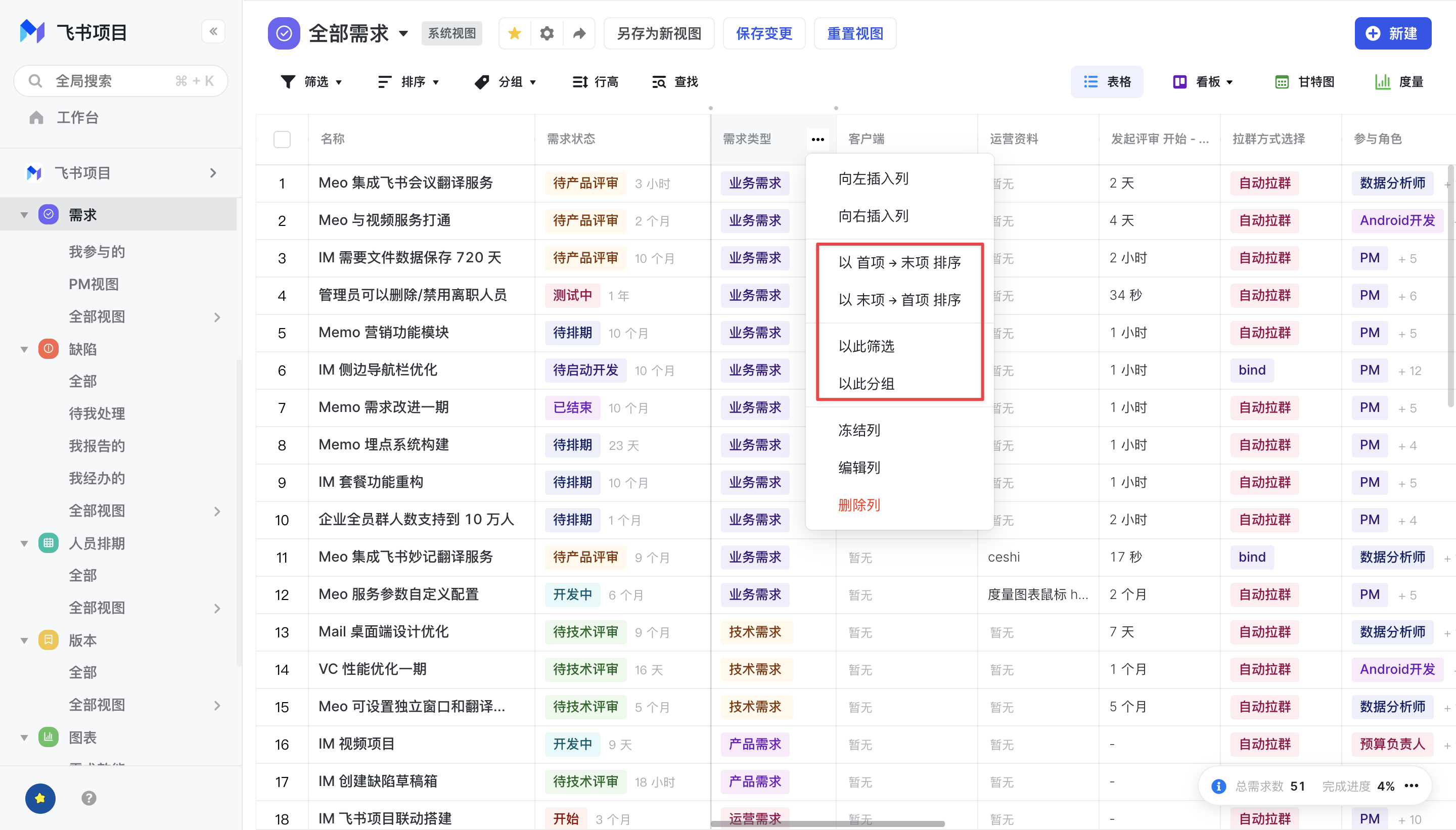
Task: Click the green 图表 chart icon
Action: click(49, 737)
